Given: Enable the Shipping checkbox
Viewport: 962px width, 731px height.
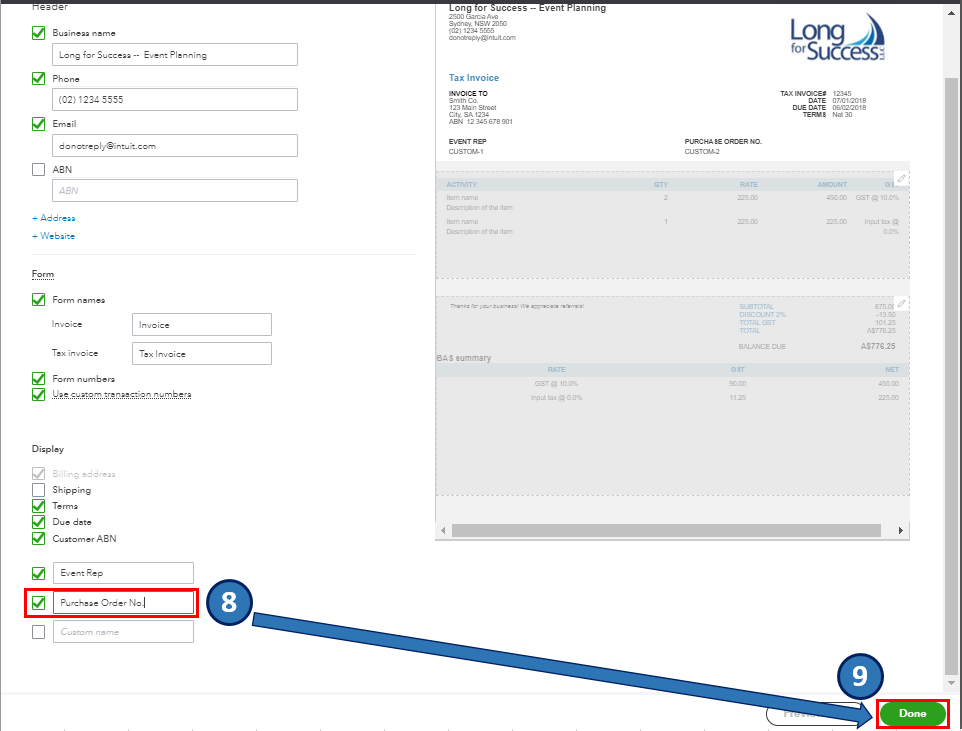Looking at the screenshot, I should tap(39, 490).
